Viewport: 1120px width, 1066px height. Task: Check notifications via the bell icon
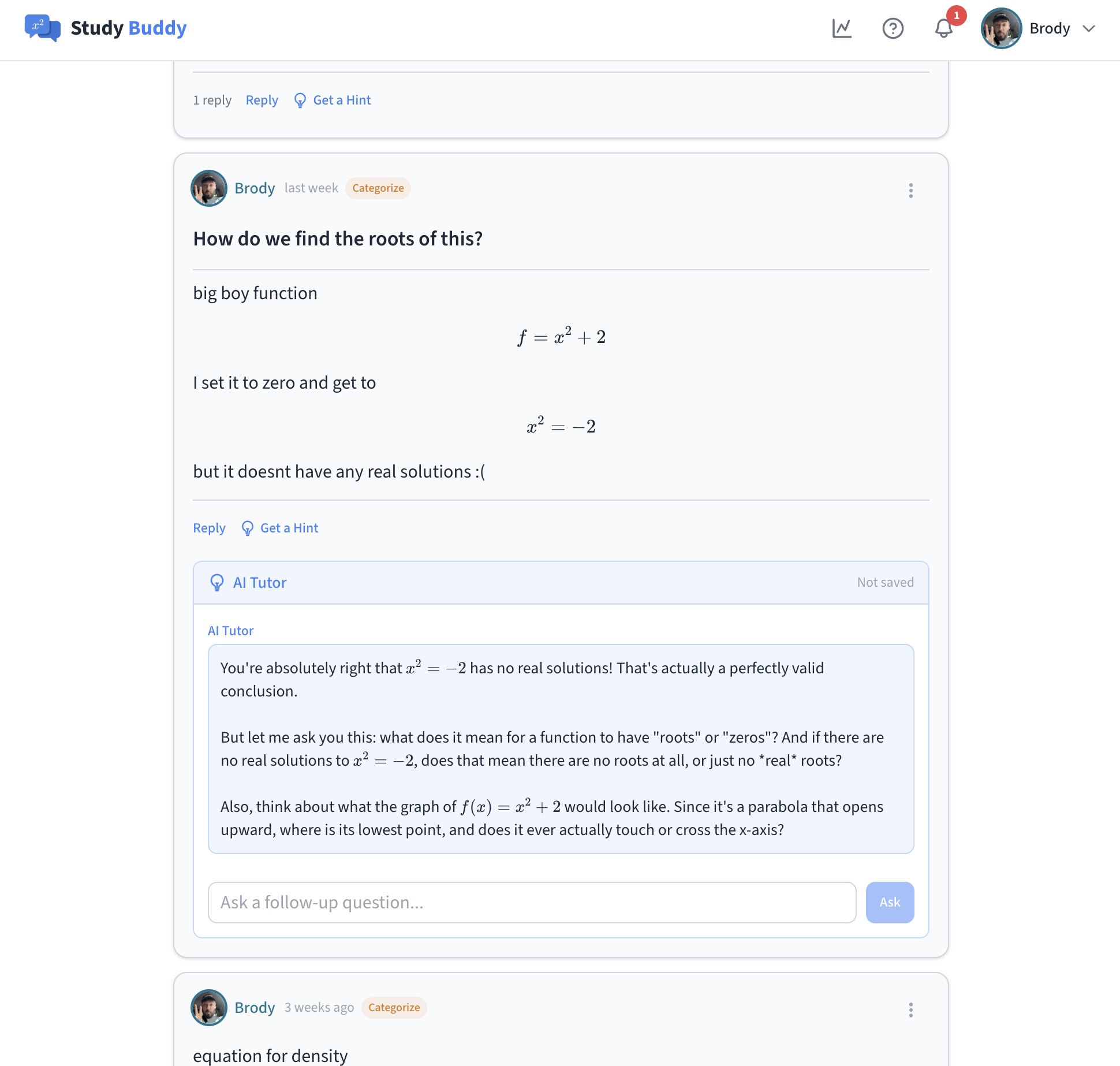pyautogui.click(x=943, y=28)
